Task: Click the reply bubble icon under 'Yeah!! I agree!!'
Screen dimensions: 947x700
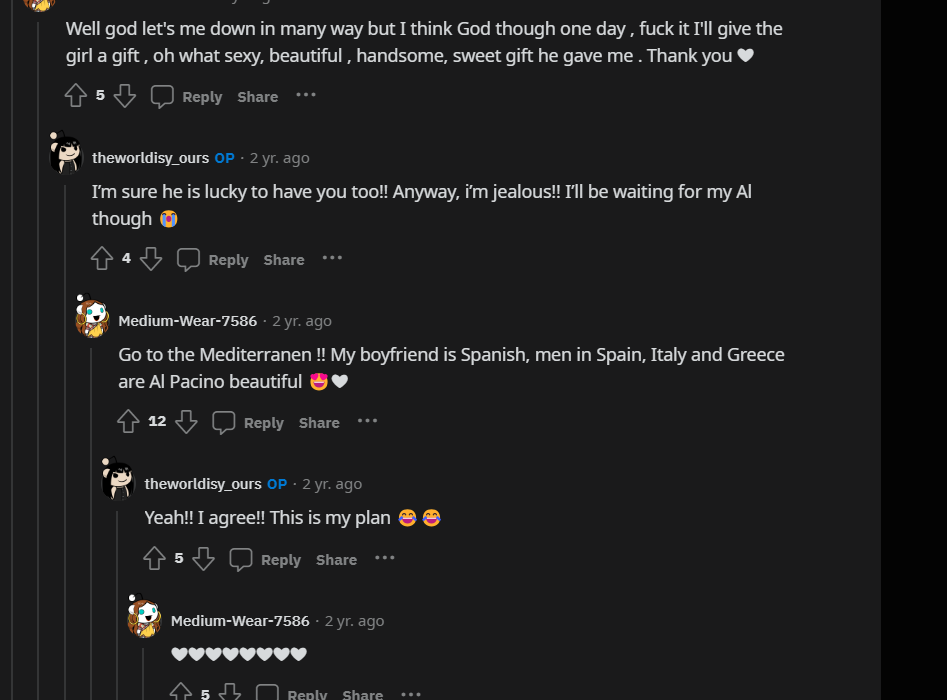Action: pos(241,559)
